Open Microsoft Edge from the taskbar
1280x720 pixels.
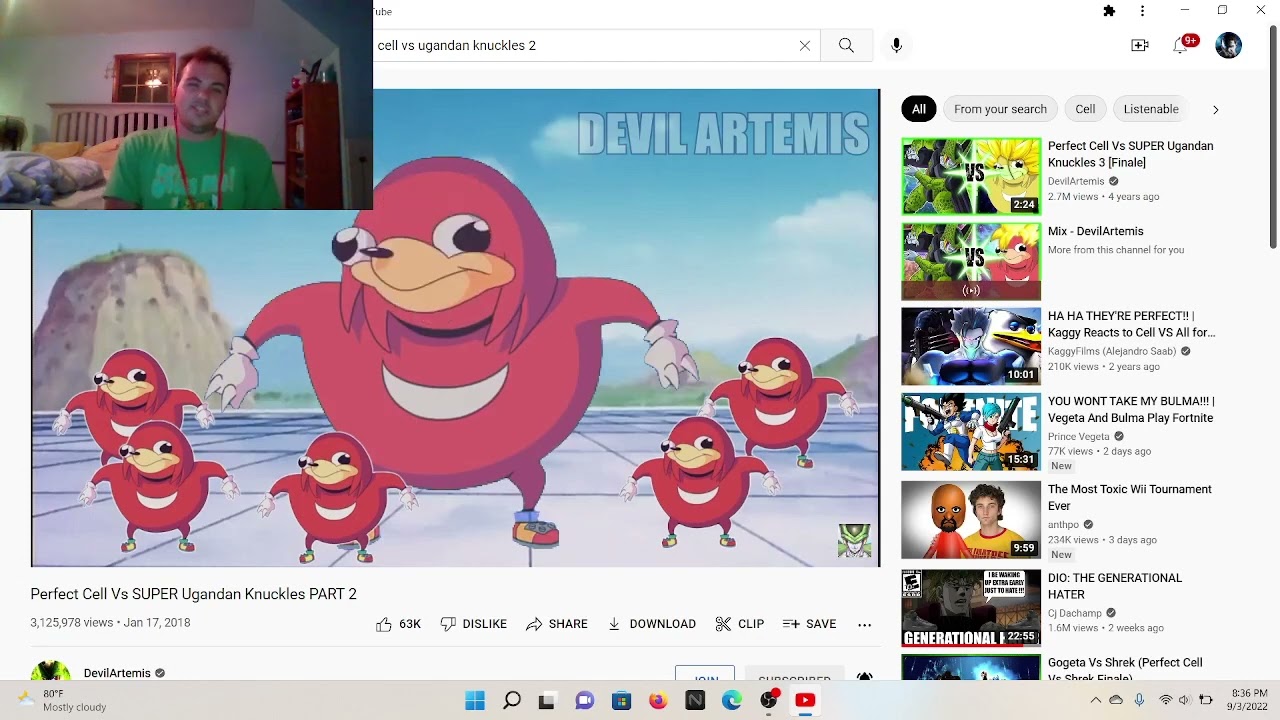point(732,701)
